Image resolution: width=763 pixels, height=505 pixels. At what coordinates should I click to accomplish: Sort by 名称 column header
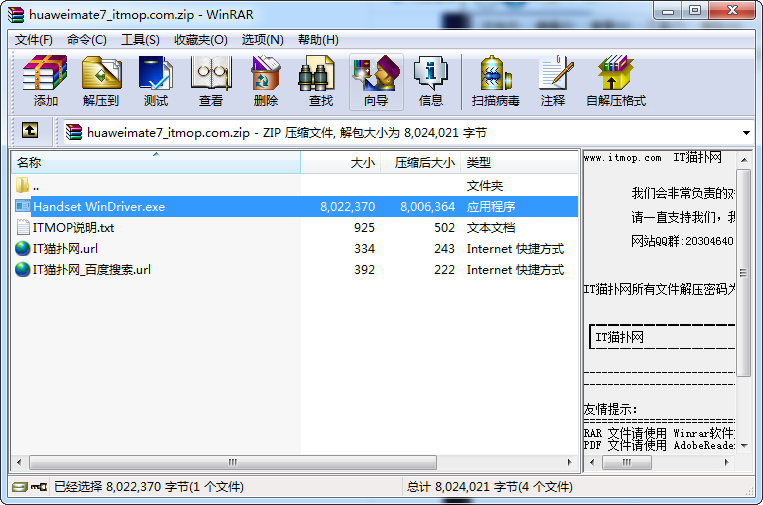[156, 162]
